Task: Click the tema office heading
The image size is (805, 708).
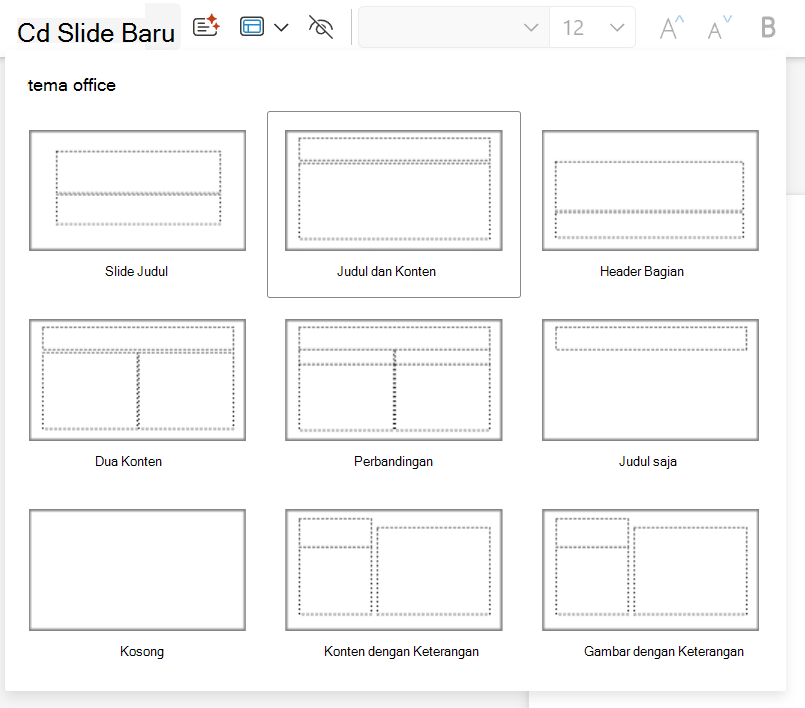Action: (x=71, y=85)
